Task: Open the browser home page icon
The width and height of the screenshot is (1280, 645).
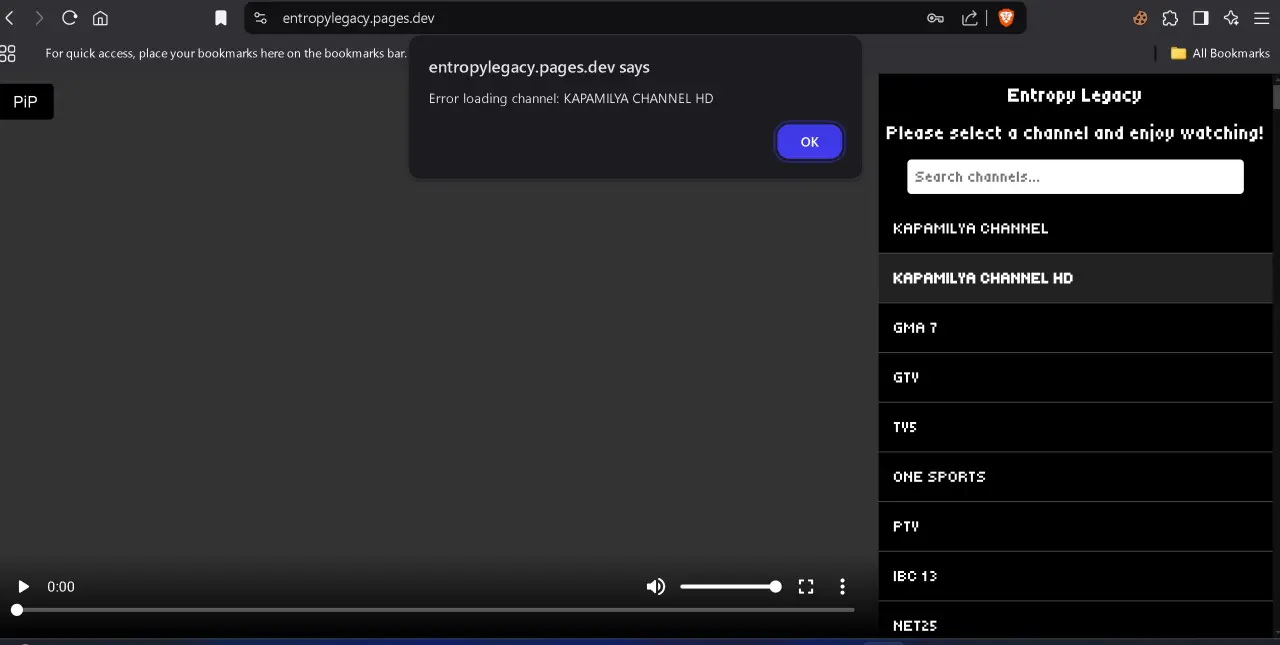Action: pos(100,18)
